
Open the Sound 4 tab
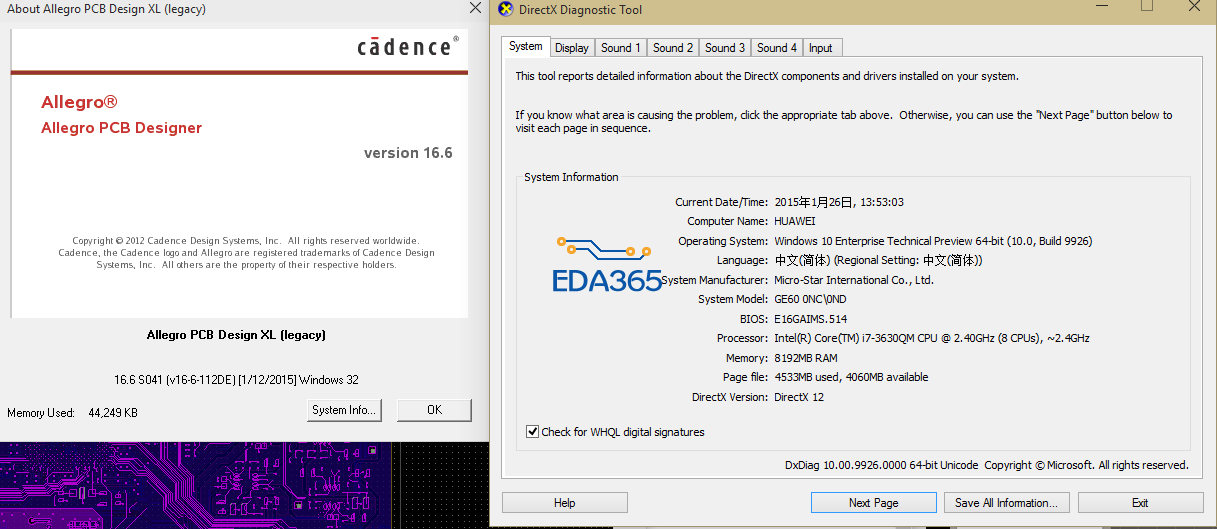point(776,47)
